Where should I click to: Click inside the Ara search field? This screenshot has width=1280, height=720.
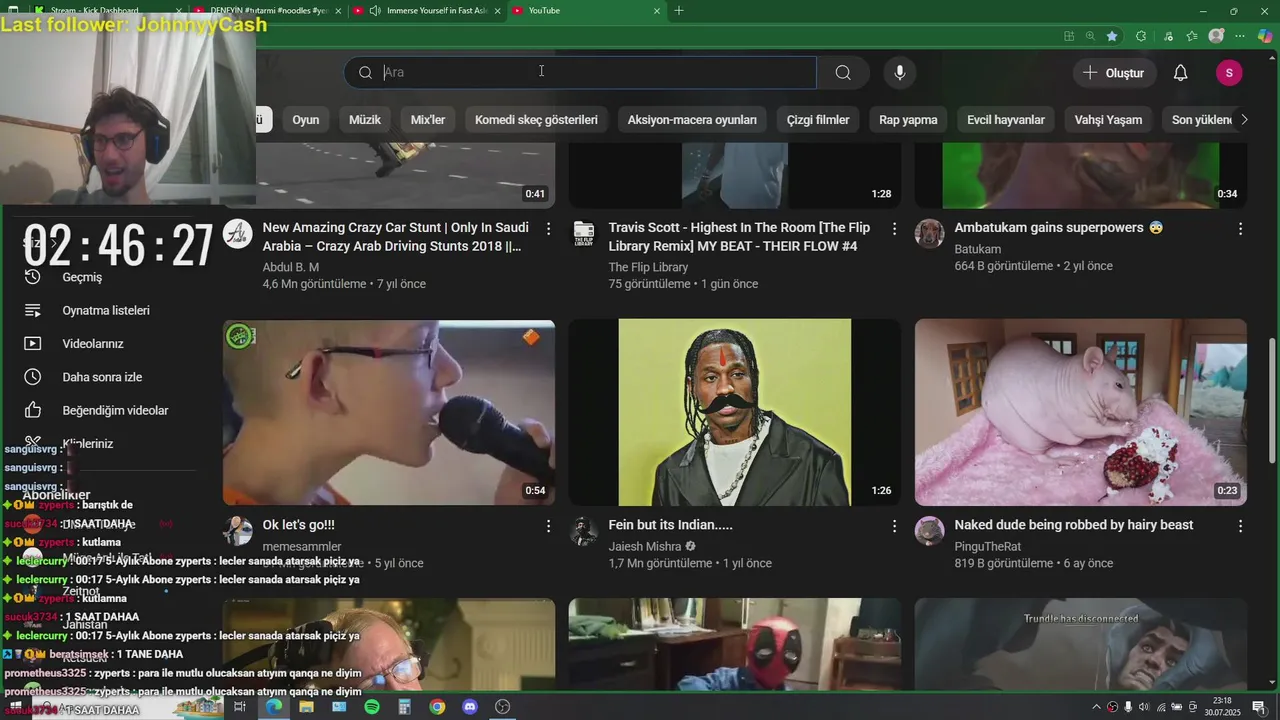(581, 72)
